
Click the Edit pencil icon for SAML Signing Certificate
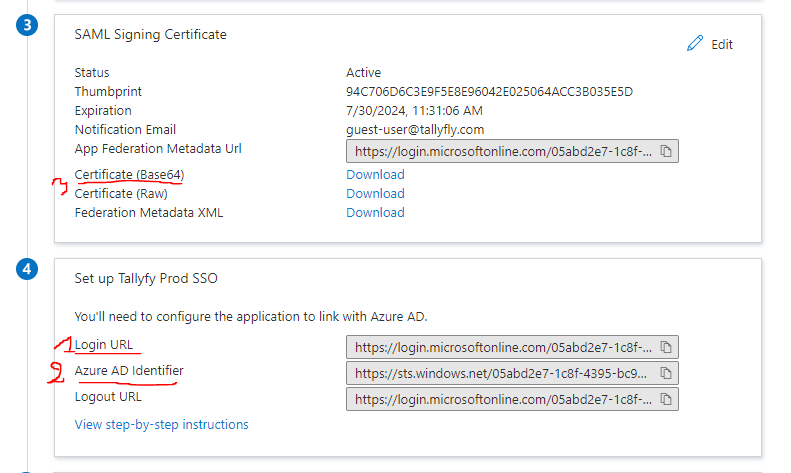point(695,43)
